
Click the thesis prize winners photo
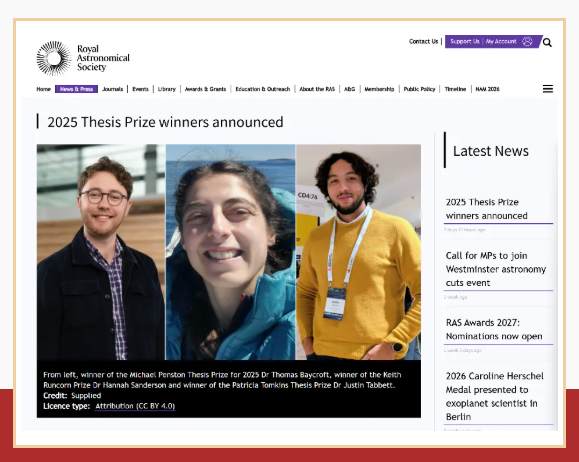(229, 252)
